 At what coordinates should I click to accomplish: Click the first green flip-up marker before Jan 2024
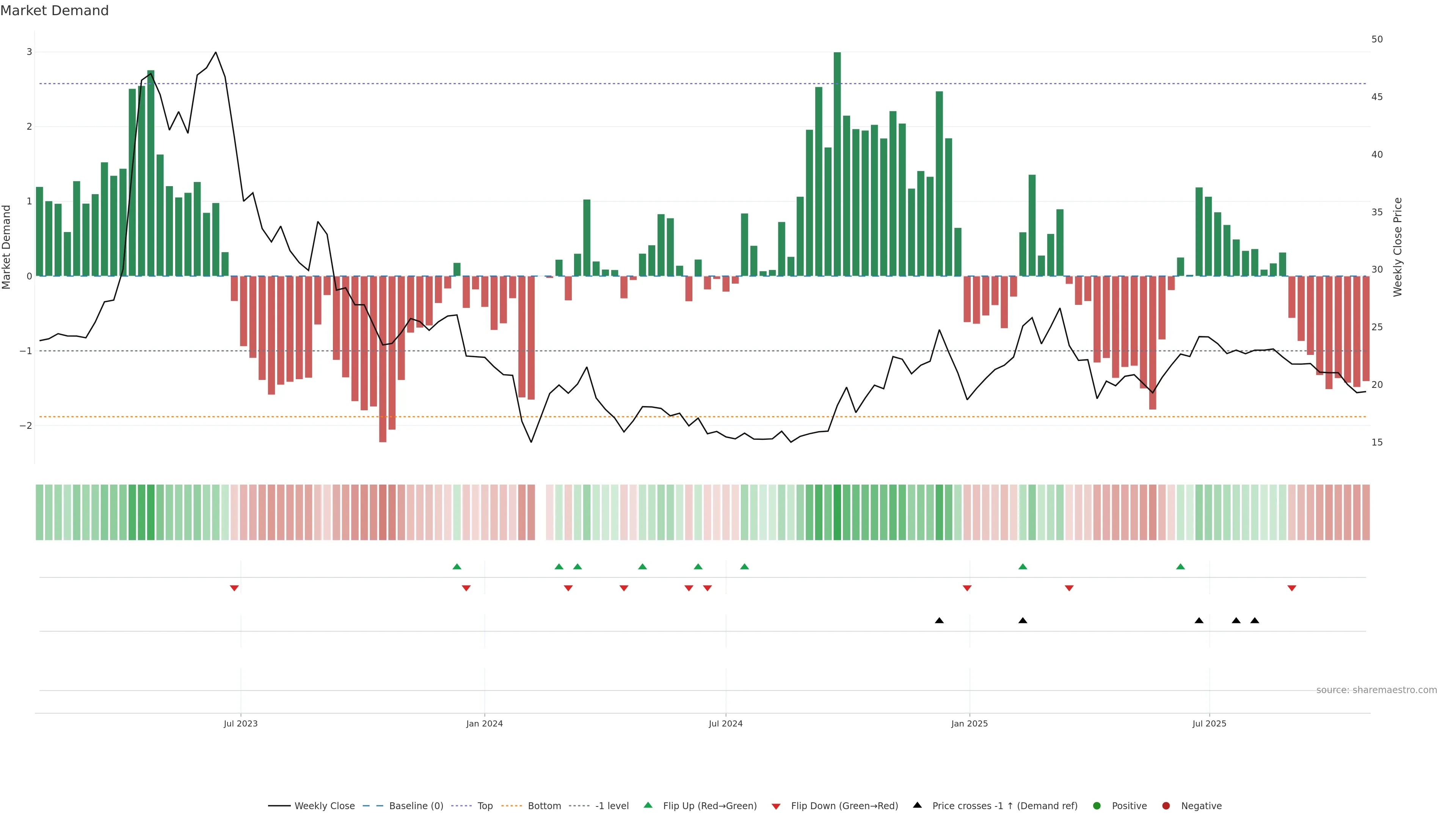click(x=457, y=566)
